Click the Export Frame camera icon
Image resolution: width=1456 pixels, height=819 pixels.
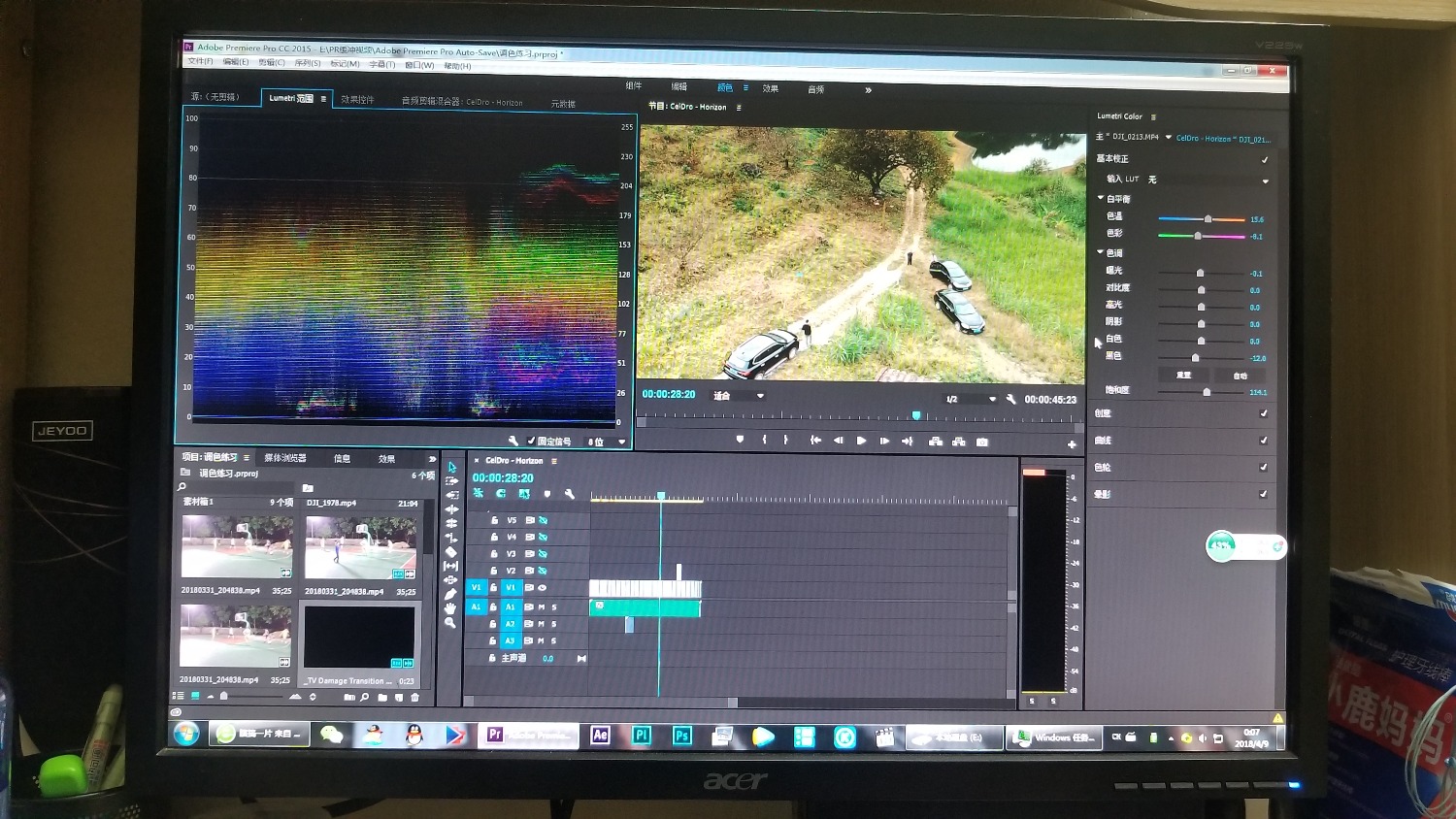click(982, 442)
